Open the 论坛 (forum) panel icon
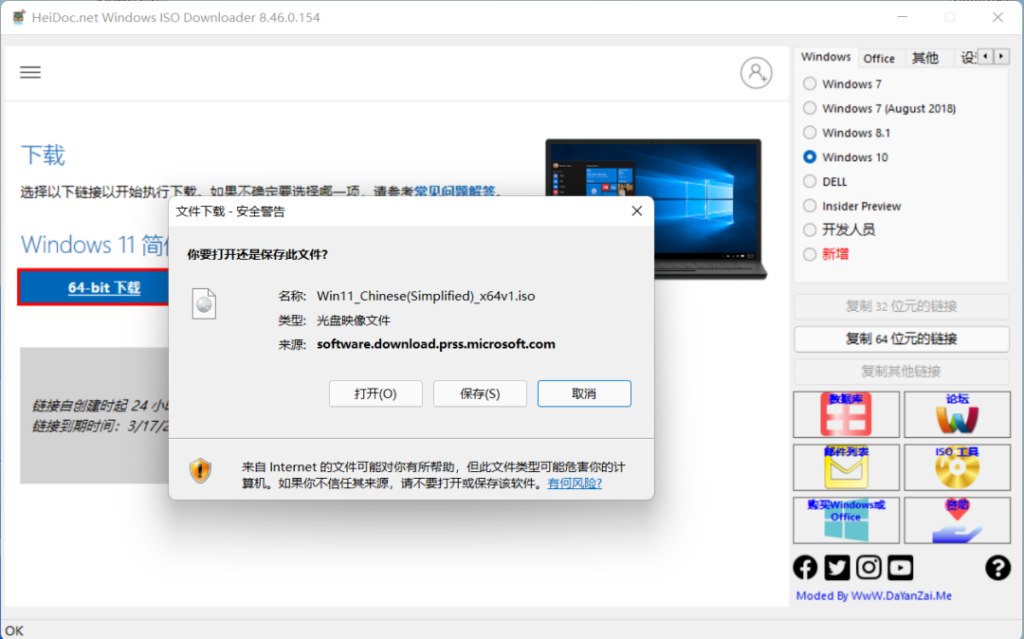1024x639 pixels. tap(957, 414)
